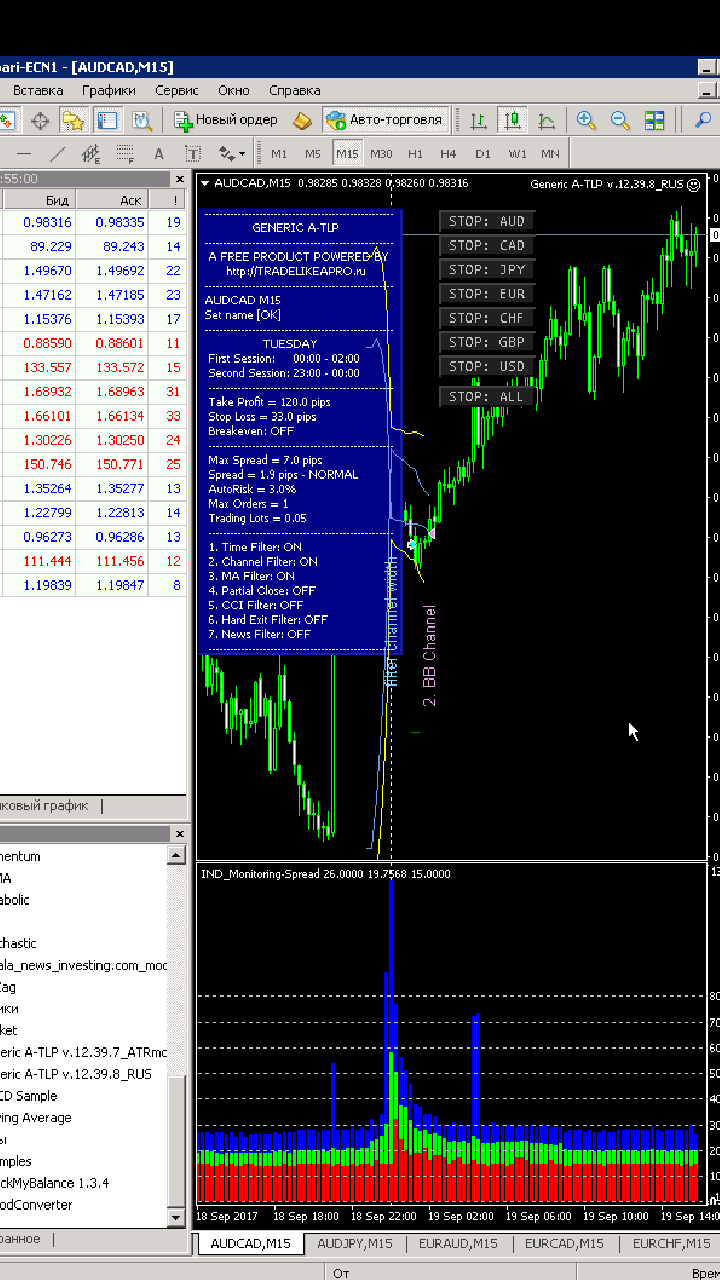Select the TrackMyBalance 1.3.4 navigator entry
The width and height of the screenshot is (720, 1280).
click(x=54, y=1183)
